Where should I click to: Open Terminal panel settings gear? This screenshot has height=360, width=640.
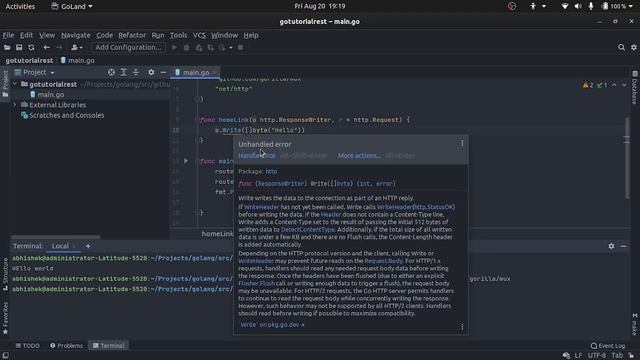point(611,246)
